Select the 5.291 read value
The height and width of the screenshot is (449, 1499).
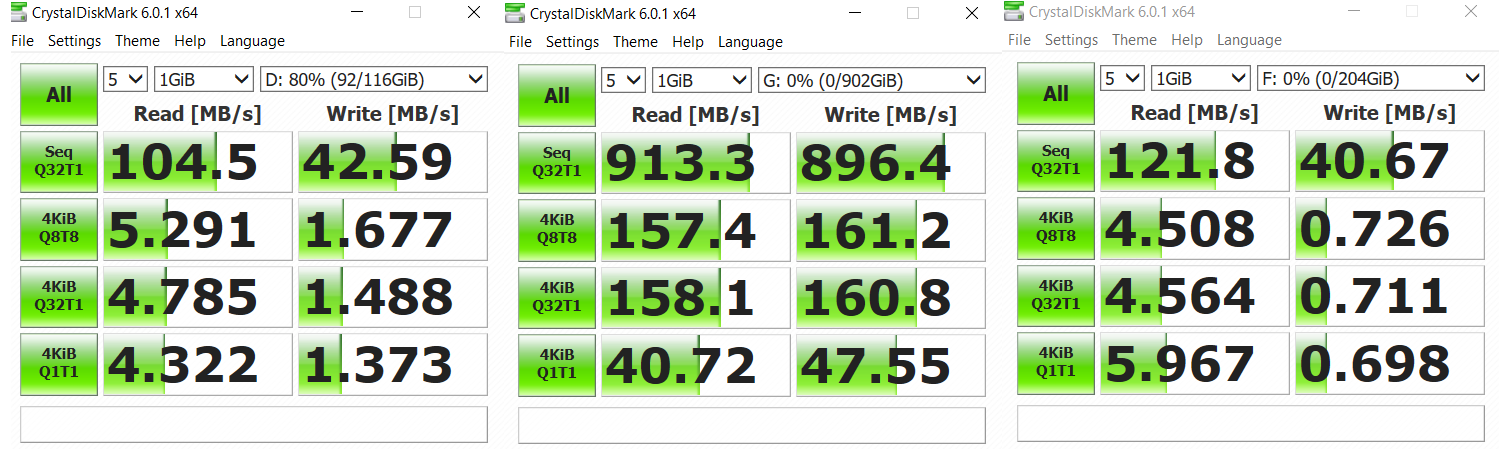[x=198, y=229]
